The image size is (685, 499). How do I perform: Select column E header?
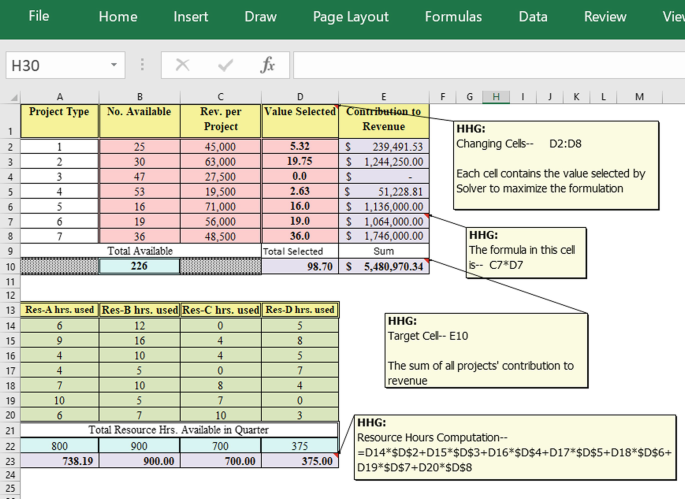[x=384, y=97]
